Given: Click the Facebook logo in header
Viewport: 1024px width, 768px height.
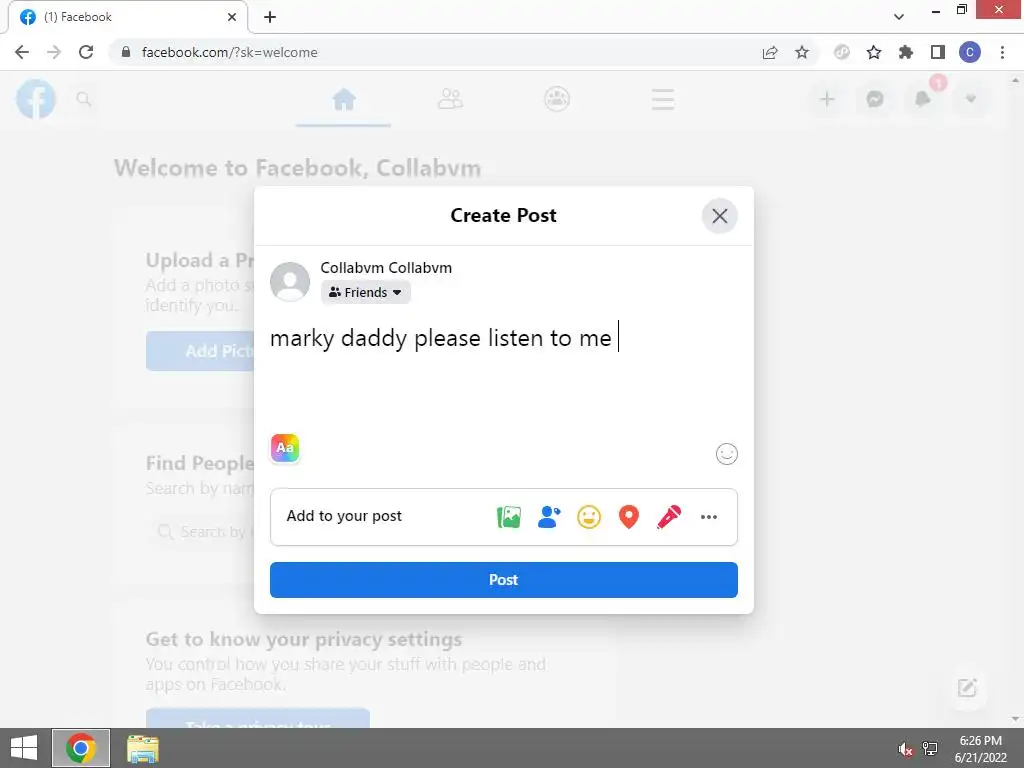Looking at the screenshot, I should tap(36, 99).
